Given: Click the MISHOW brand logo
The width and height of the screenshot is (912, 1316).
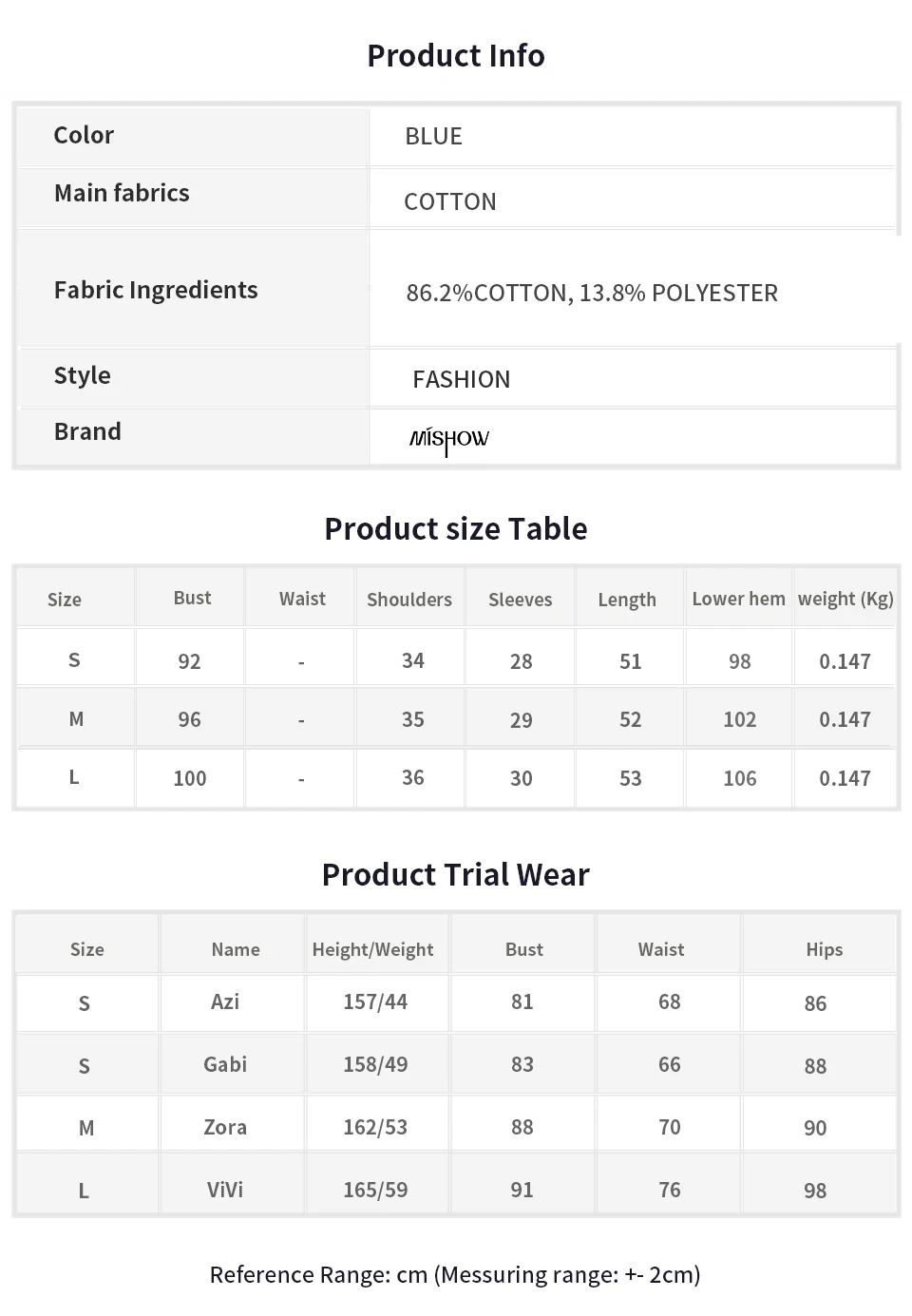Looking at the screenshot, I should click(448, 439).
